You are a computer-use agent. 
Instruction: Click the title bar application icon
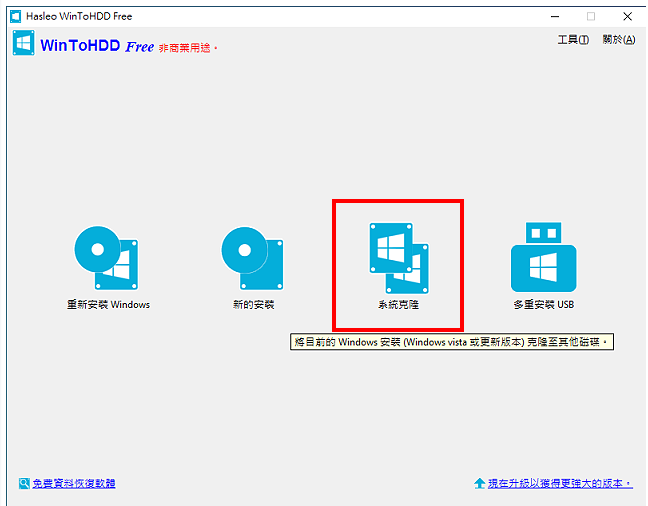(x=16, y=17)
